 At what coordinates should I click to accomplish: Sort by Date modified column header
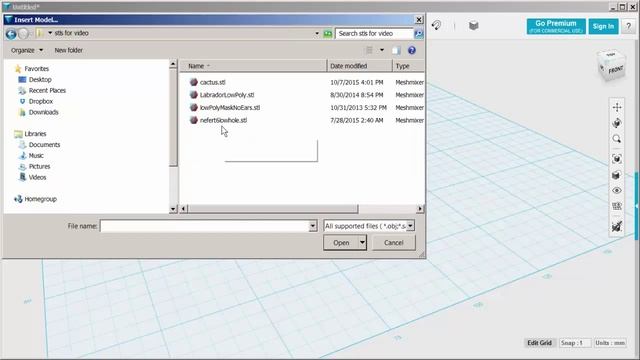tap(360, 66)
